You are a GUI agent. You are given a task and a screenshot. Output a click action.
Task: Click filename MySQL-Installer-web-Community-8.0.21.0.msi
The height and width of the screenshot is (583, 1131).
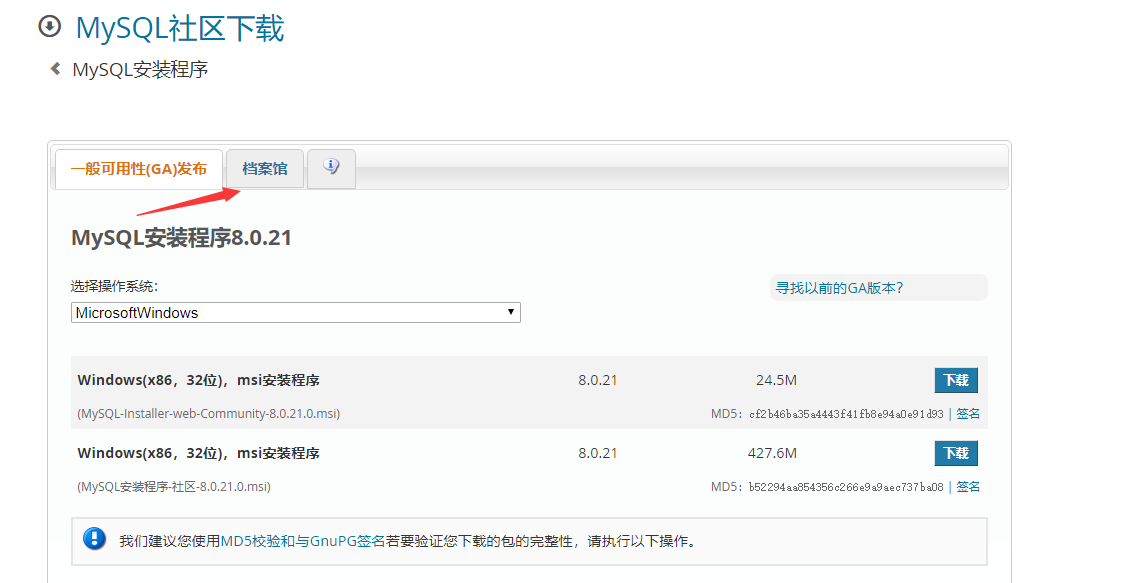(x=208, y=413)
